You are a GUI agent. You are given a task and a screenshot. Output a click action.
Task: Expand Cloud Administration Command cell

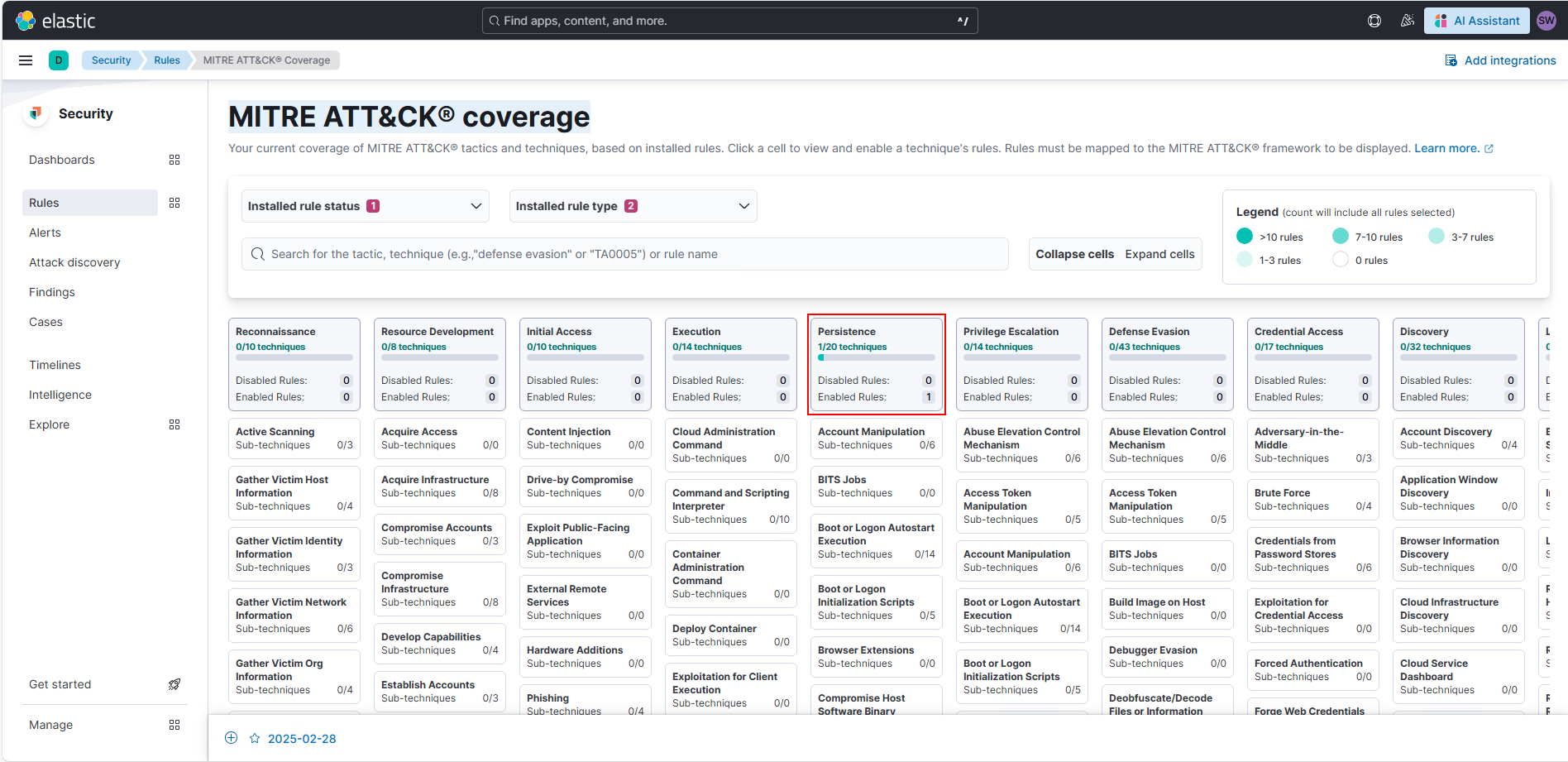[731, 445]
